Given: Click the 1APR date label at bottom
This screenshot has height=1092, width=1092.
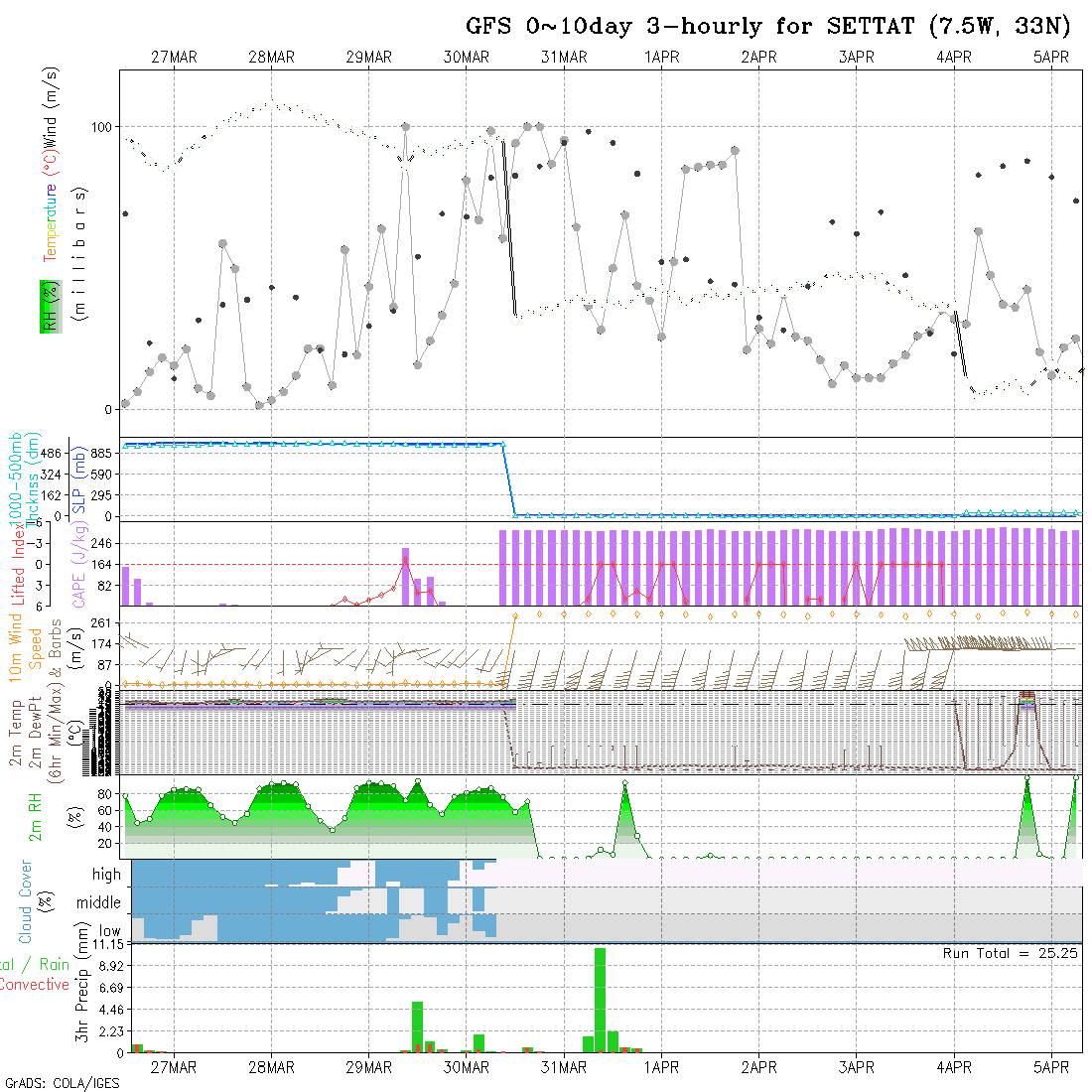Looking at the screenshot, I should (661, 1067).
